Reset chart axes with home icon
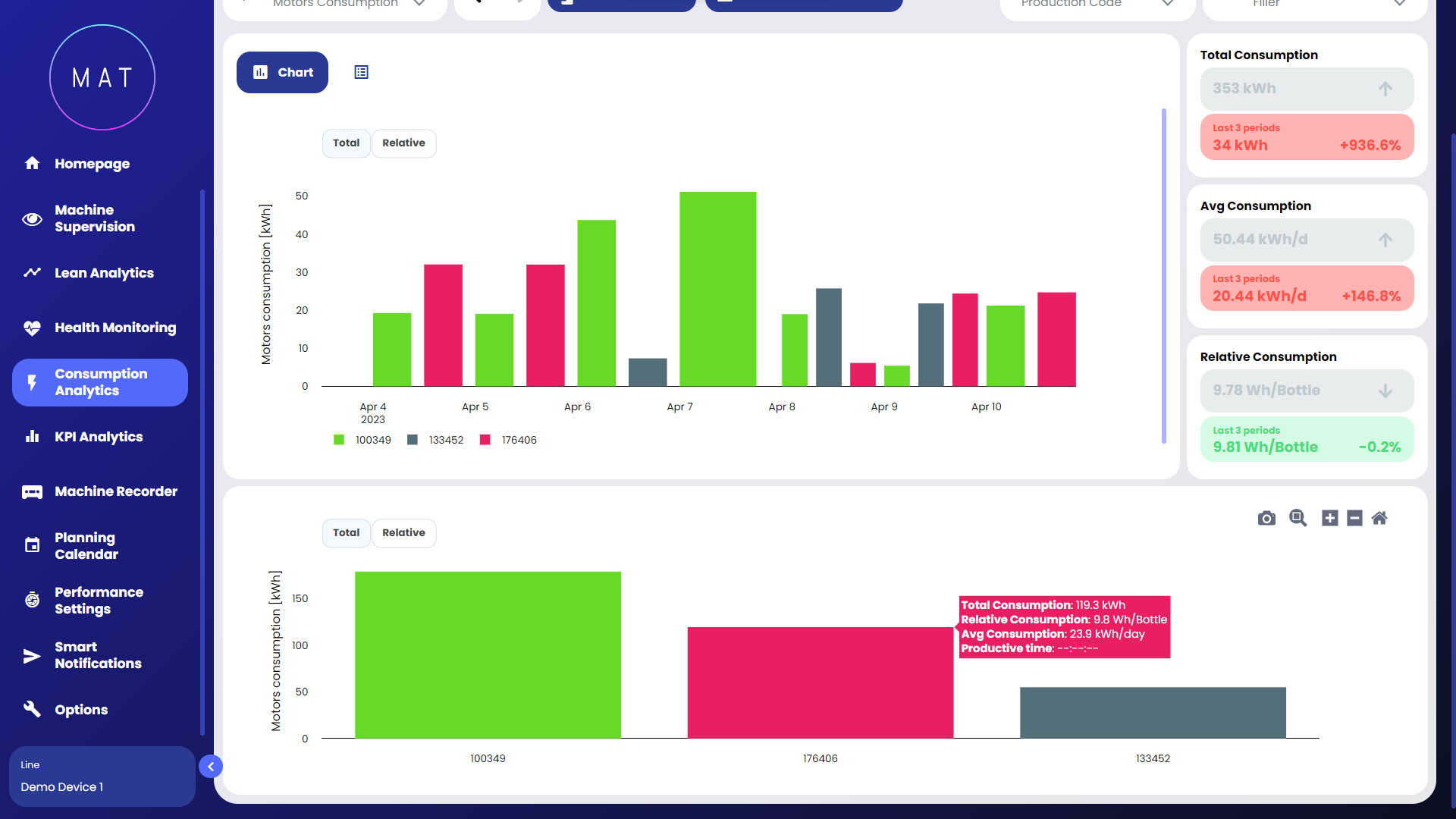The height and width of the screenshot is (819, 1456). 1379,519
